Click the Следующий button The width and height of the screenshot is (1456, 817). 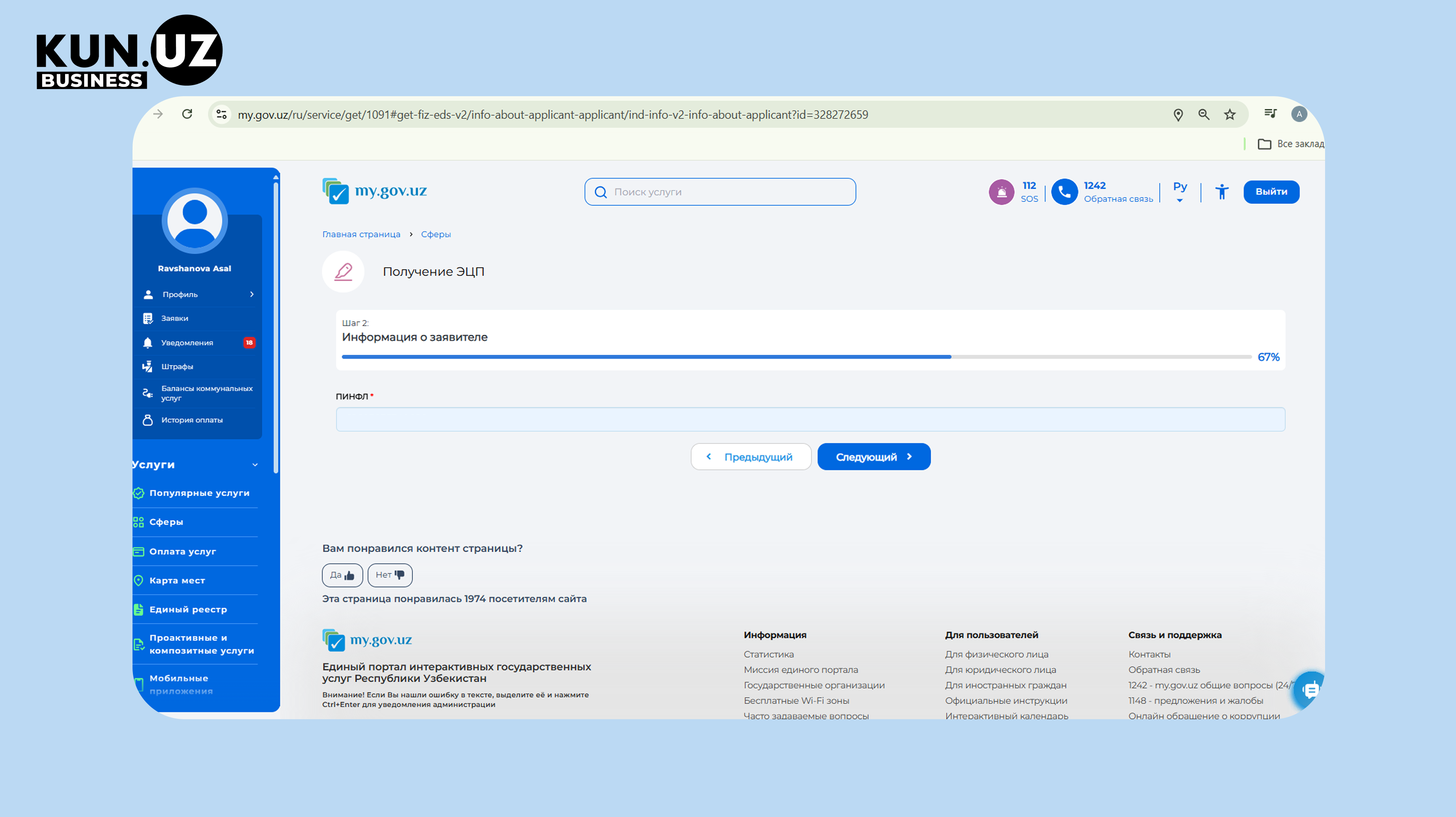tap(874, 457)
